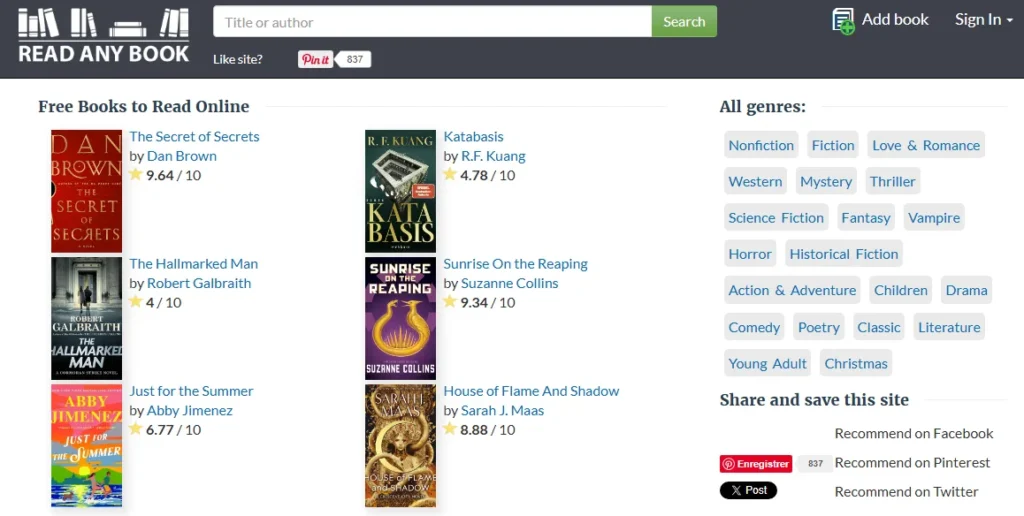Viewport: 1024px width, 516px height.
Task: Click the 6.77 / 10 rating
Action: pyautogui.click(x=173, y=430)
